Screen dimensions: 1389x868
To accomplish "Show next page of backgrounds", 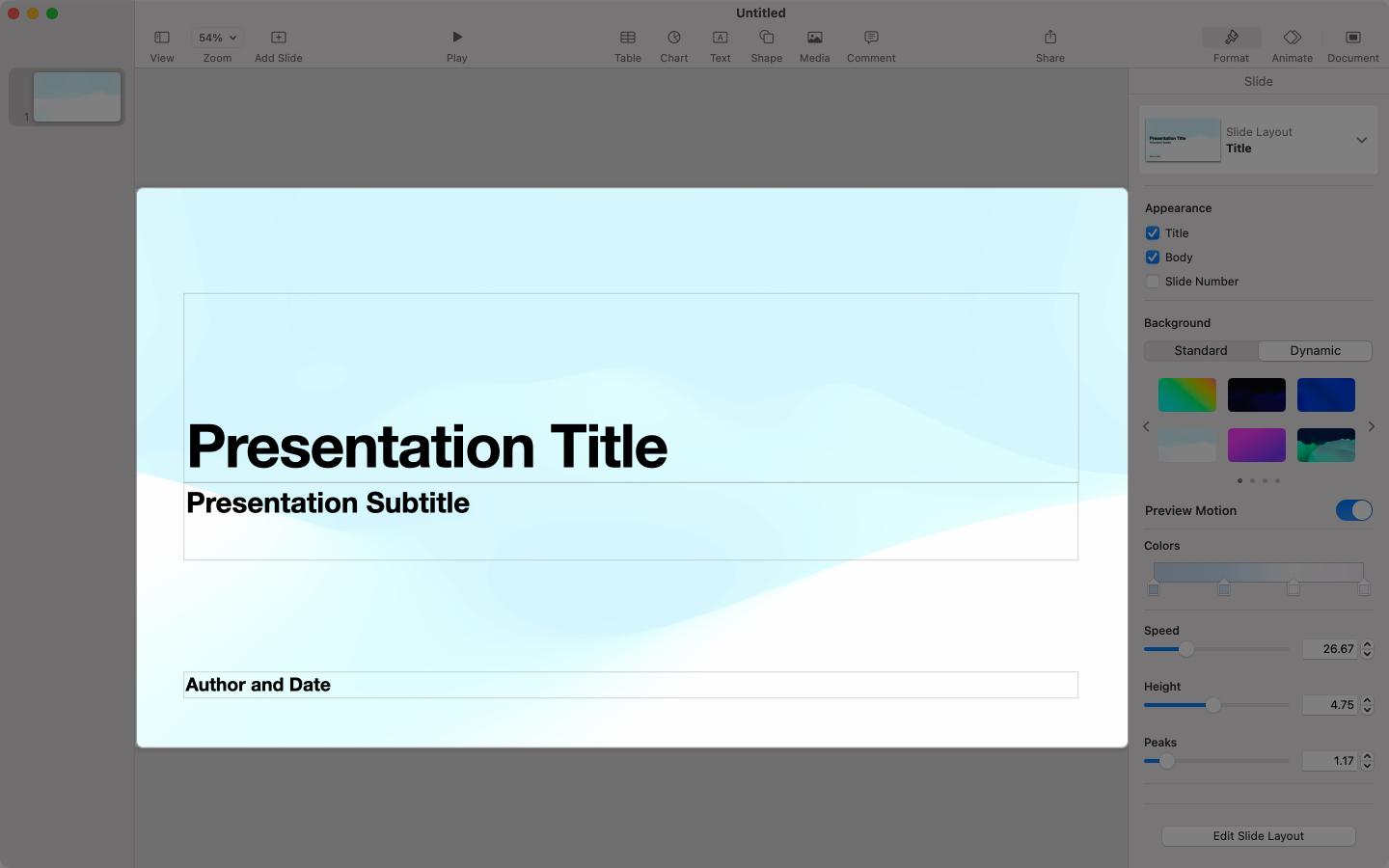I will (1372, 426).
